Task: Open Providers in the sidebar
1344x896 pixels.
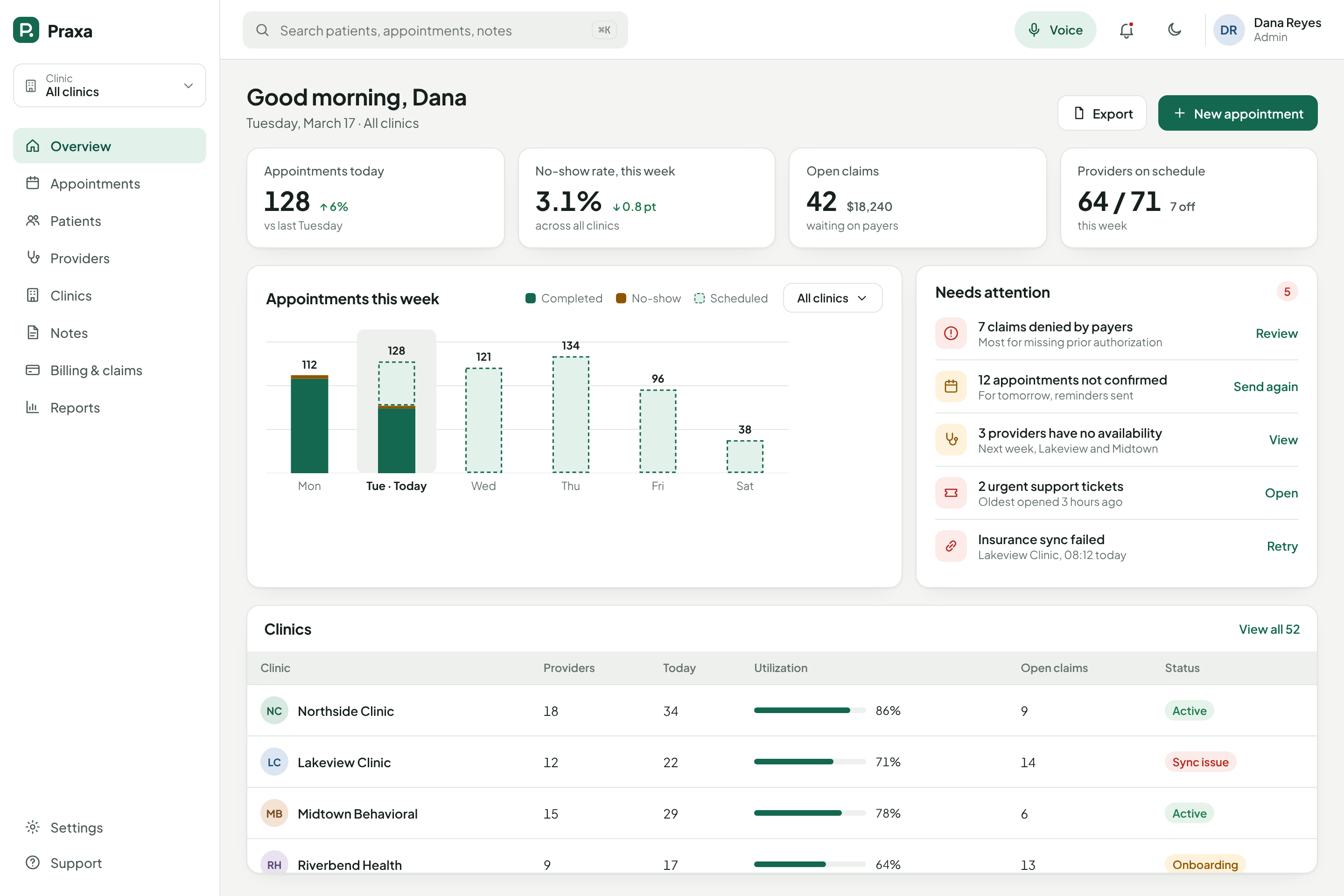Action: 110,258
